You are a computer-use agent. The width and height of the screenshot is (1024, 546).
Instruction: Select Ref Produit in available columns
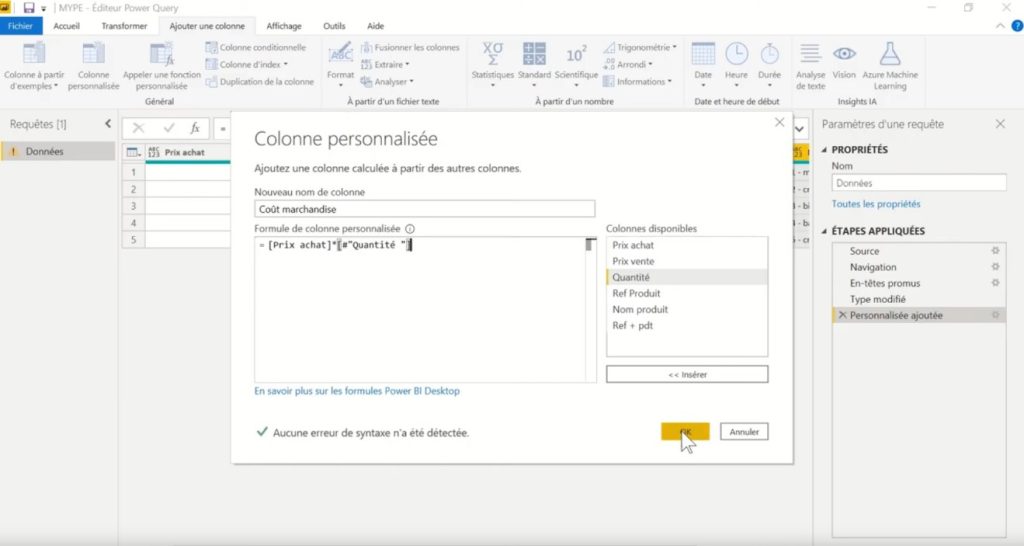click(x=686, y=293)
